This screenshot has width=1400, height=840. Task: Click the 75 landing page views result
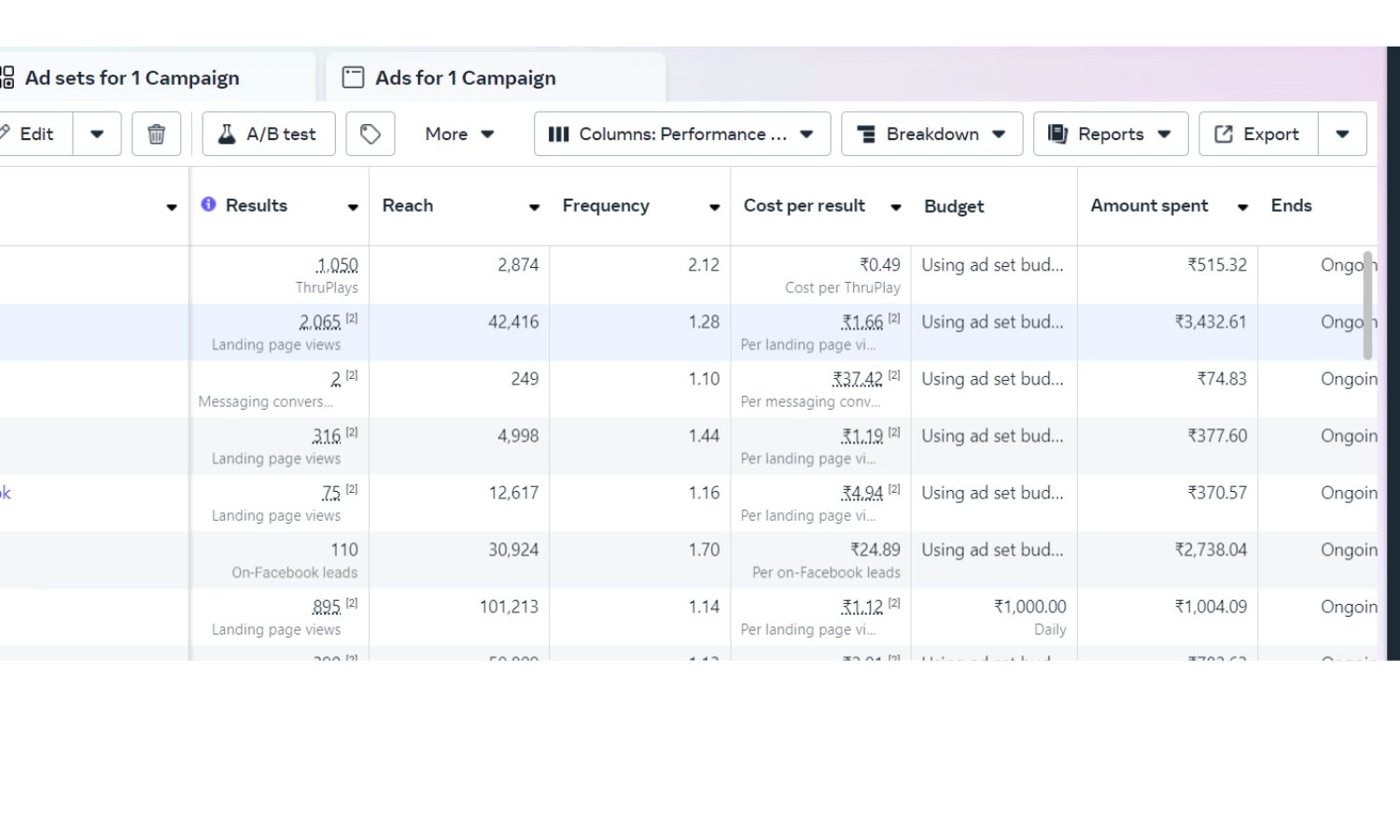pos(331,493)
